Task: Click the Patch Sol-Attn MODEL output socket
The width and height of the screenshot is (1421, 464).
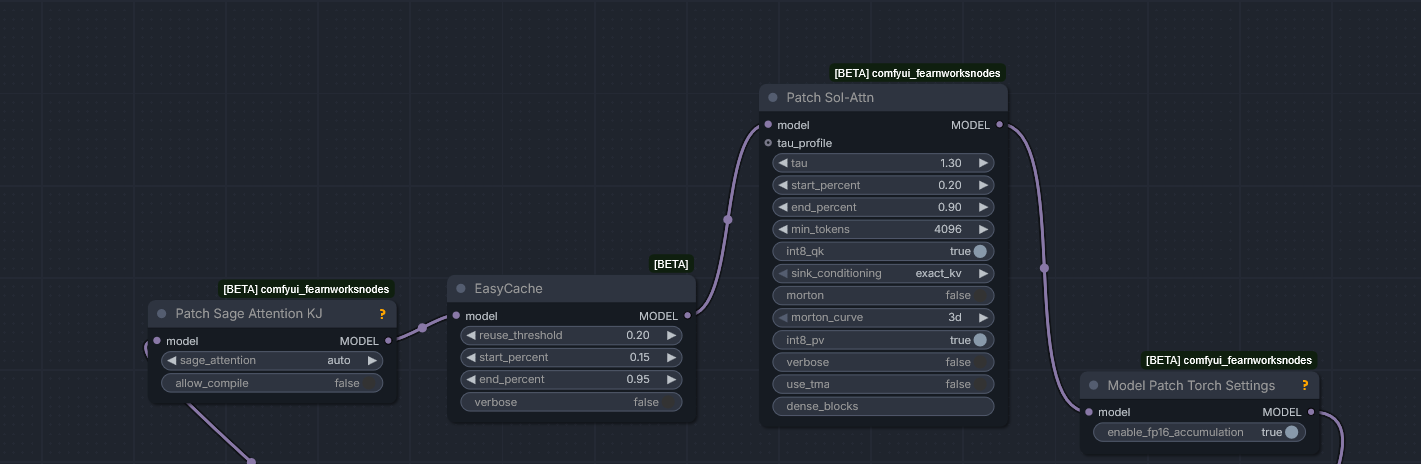Action: coord(999,125)
